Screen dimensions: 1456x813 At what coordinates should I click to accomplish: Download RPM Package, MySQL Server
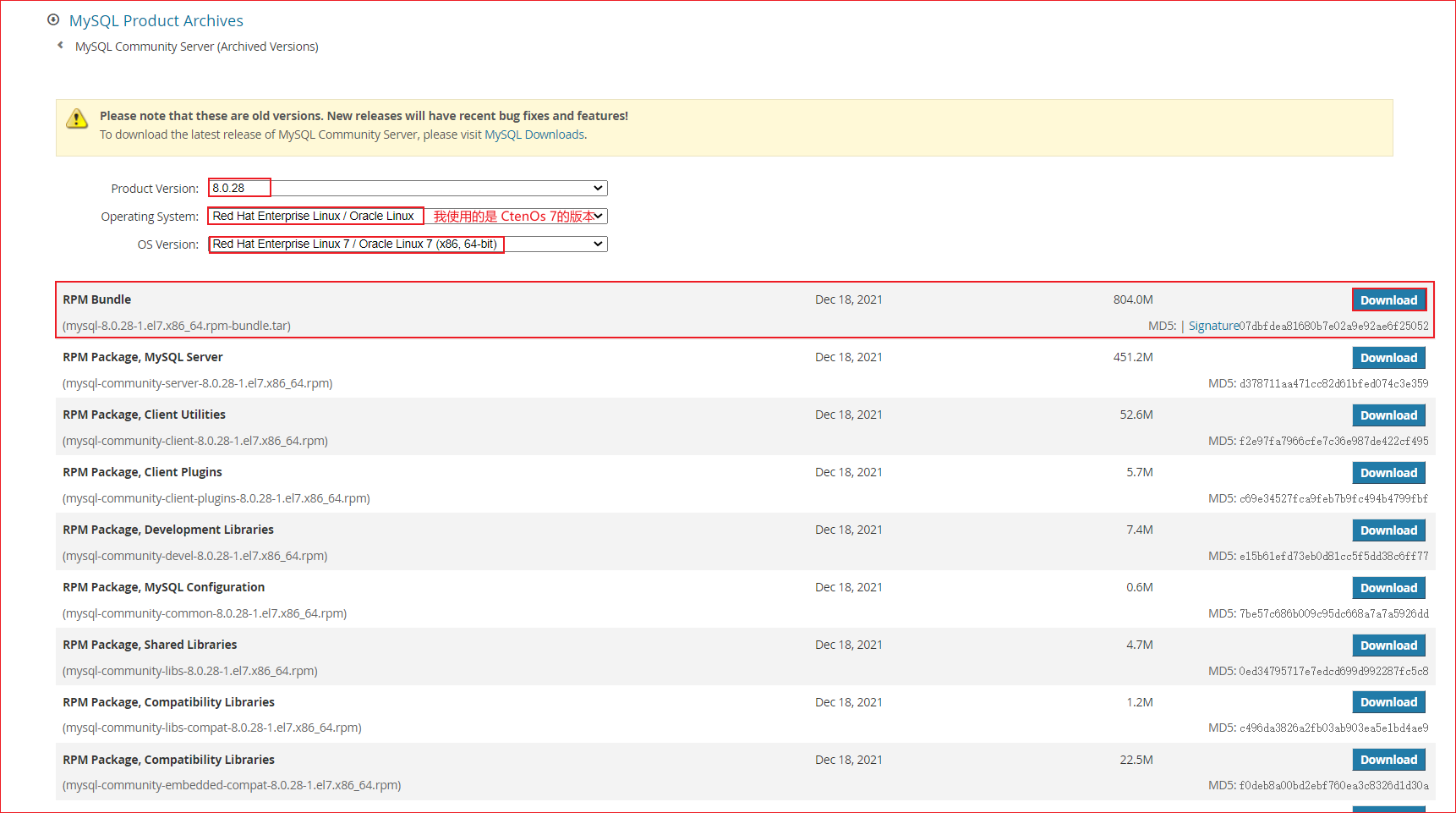pos(1389,358)
